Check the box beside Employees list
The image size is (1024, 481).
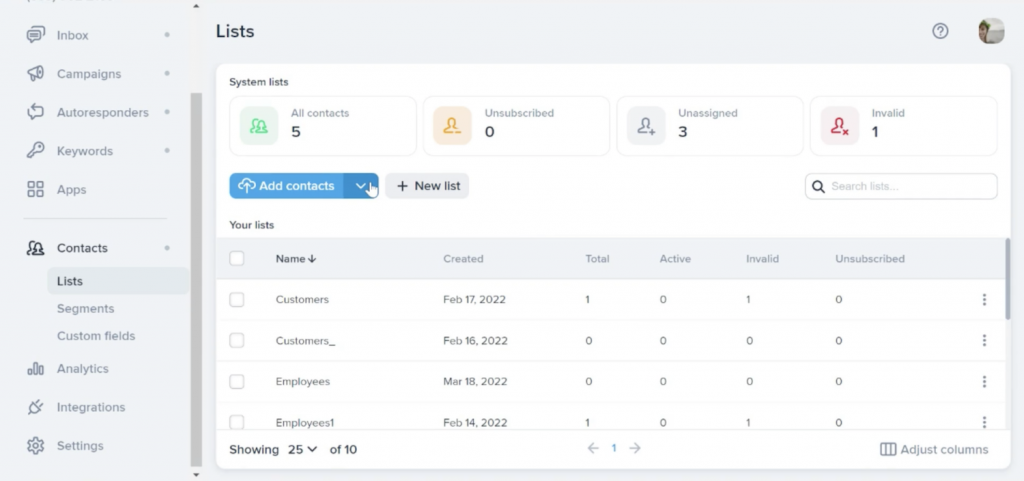(237, 382)
